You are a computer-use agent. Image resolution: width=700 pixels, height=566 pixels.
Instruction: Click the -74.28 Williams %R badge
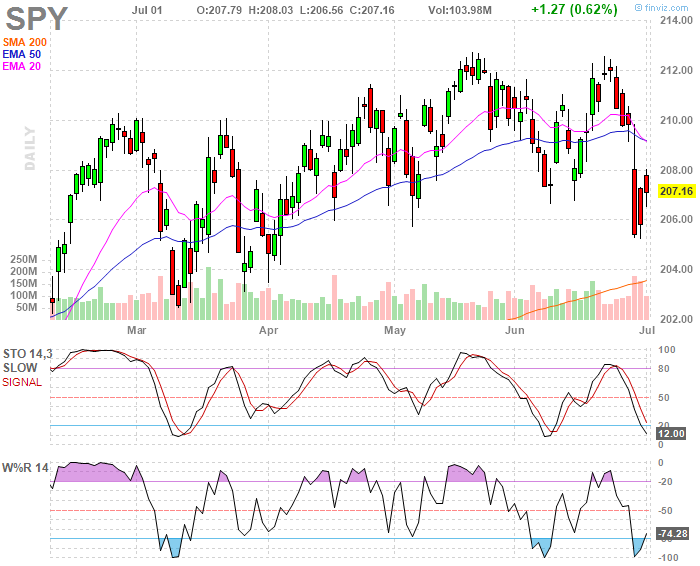pyautogui.click(x=673, y=533)
